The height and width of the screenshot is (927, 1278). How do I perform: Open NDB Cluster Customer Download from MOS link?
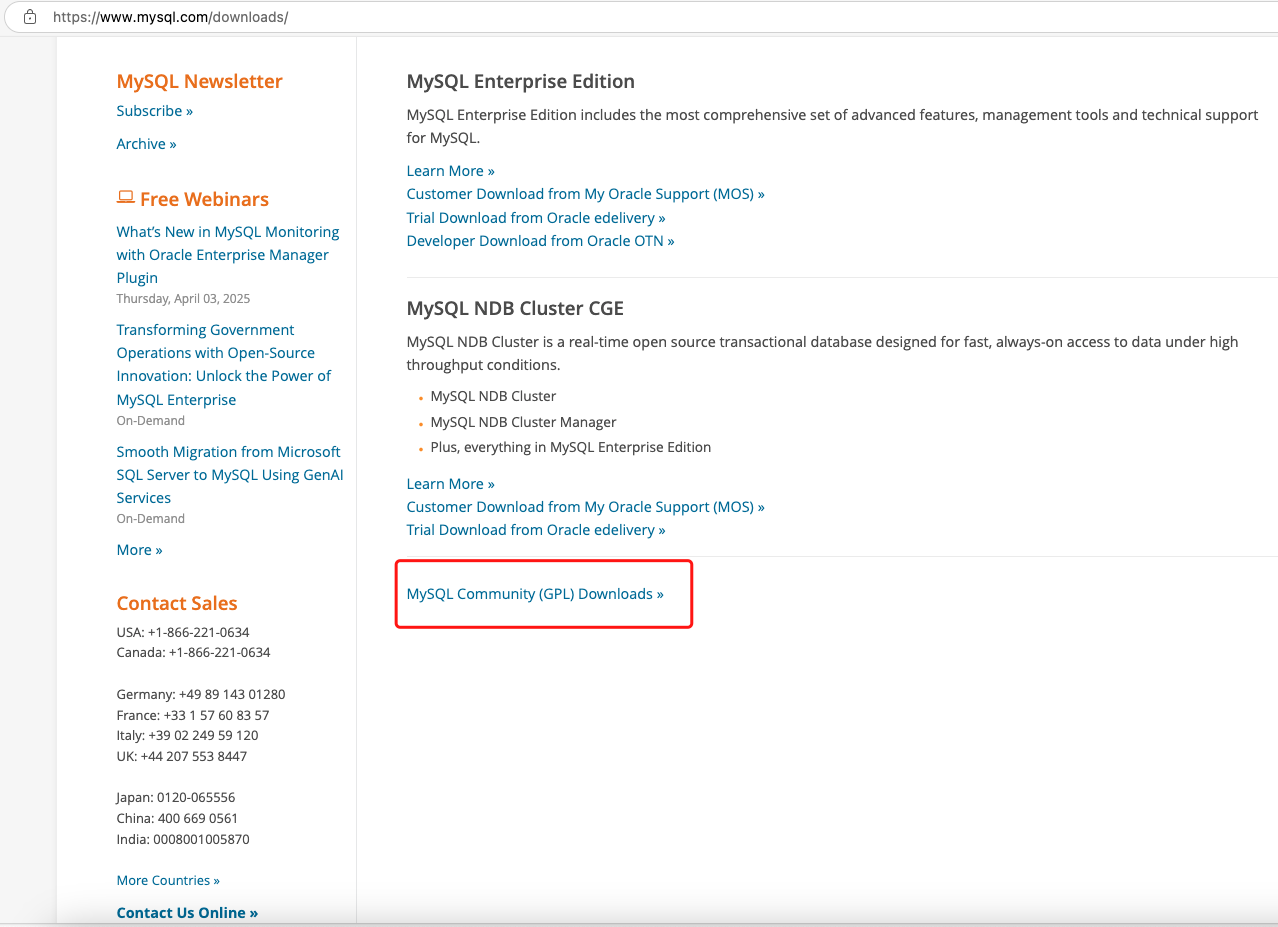585,507
